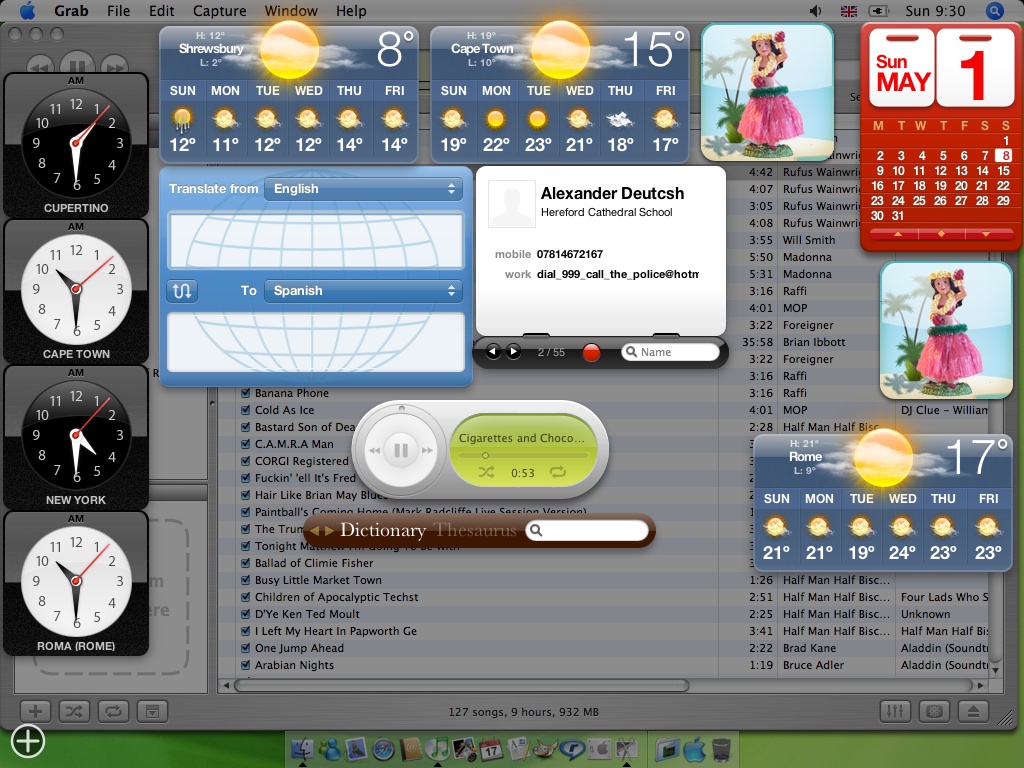Open the Translate from English dropdown
The width and height of the screenshot is (1024, 768).
[363, 189]
